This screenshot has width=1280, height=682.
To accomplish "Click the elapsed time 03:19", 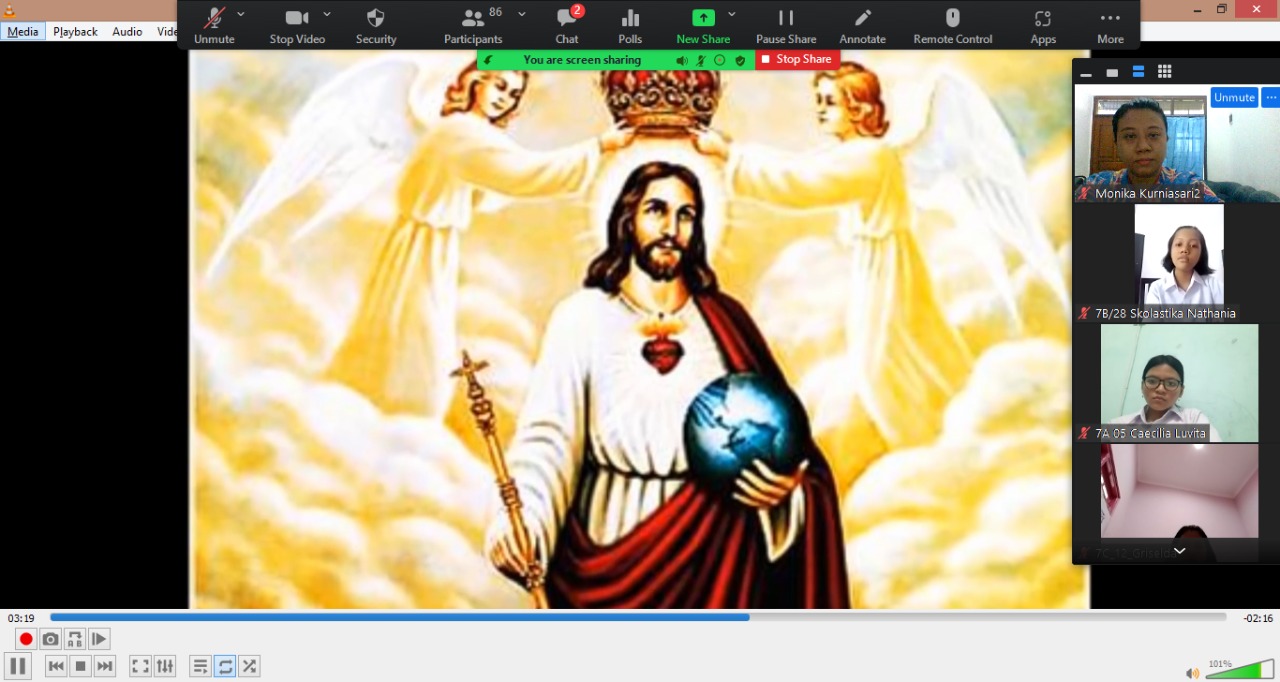I will [21, 618].
